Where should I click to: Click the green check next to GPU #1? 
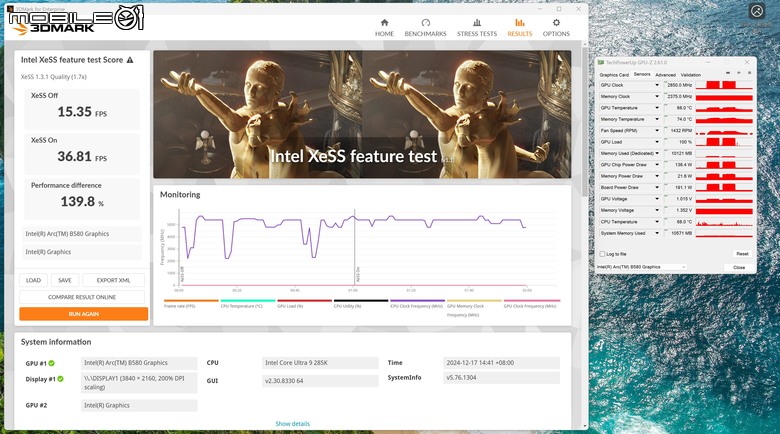52,363
